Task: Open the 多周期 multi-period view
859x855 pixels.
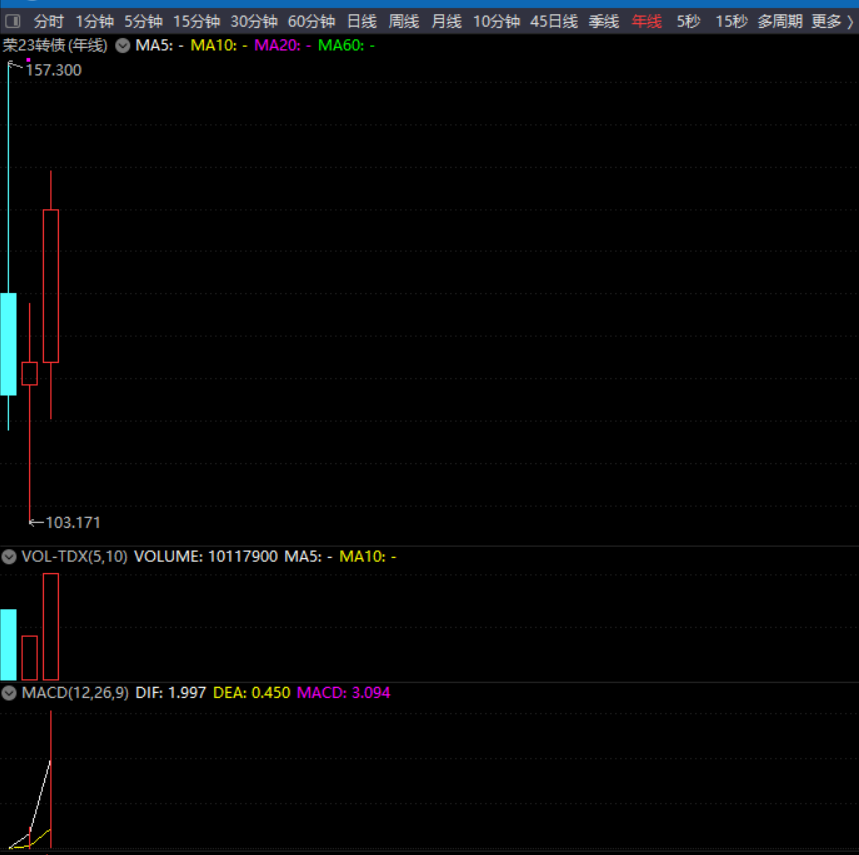Action: [780, 22]
